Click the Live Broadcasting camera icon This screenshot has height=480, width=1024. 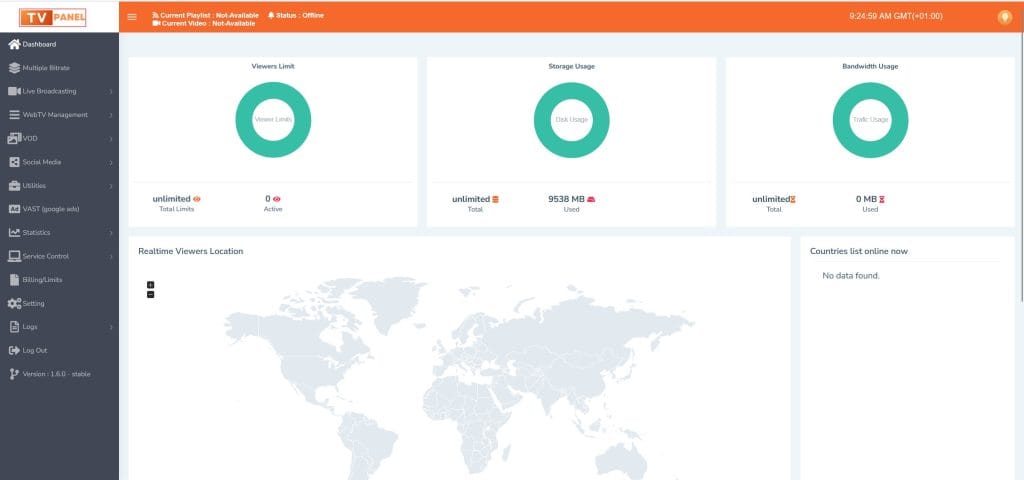14,91
